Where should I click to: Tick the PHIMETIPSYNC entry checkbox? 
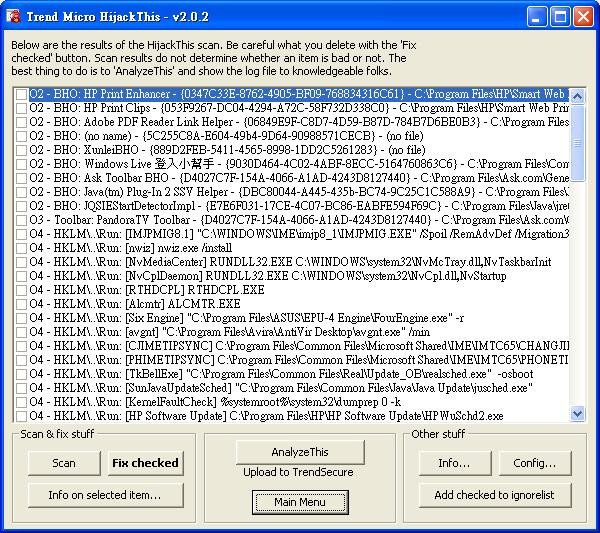[x=21, y=360]
